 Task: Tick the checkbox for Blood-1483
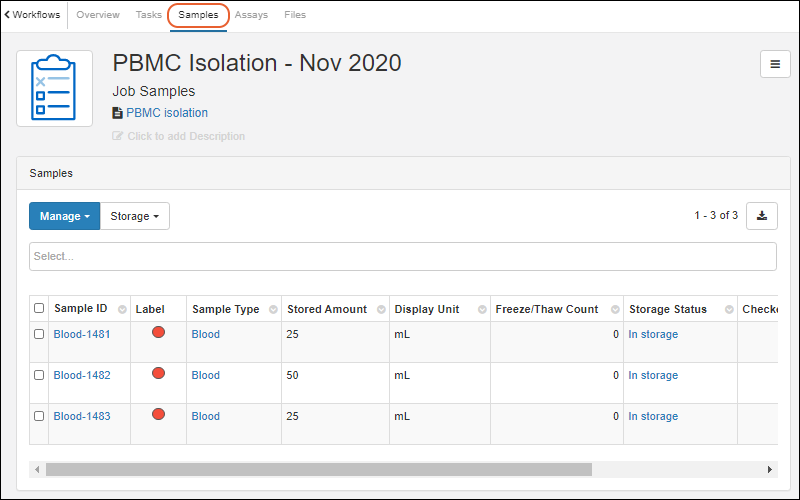[x=39, y=417]
